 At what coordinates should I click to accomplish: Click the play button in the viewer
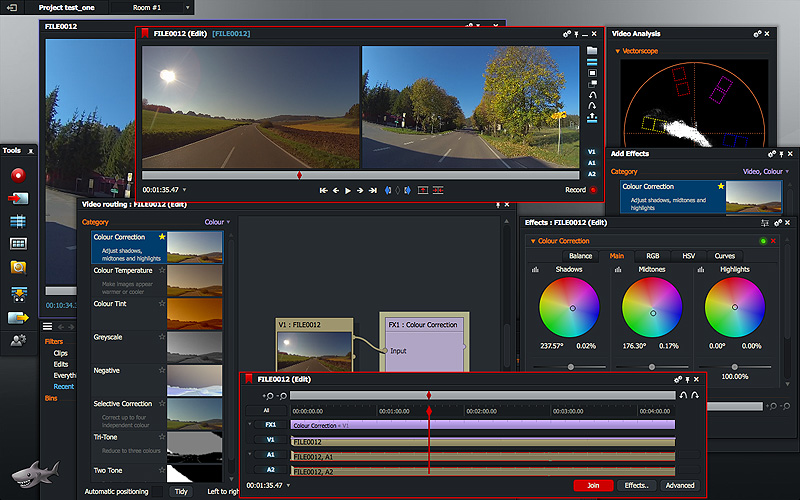click(x=348, y=190)
